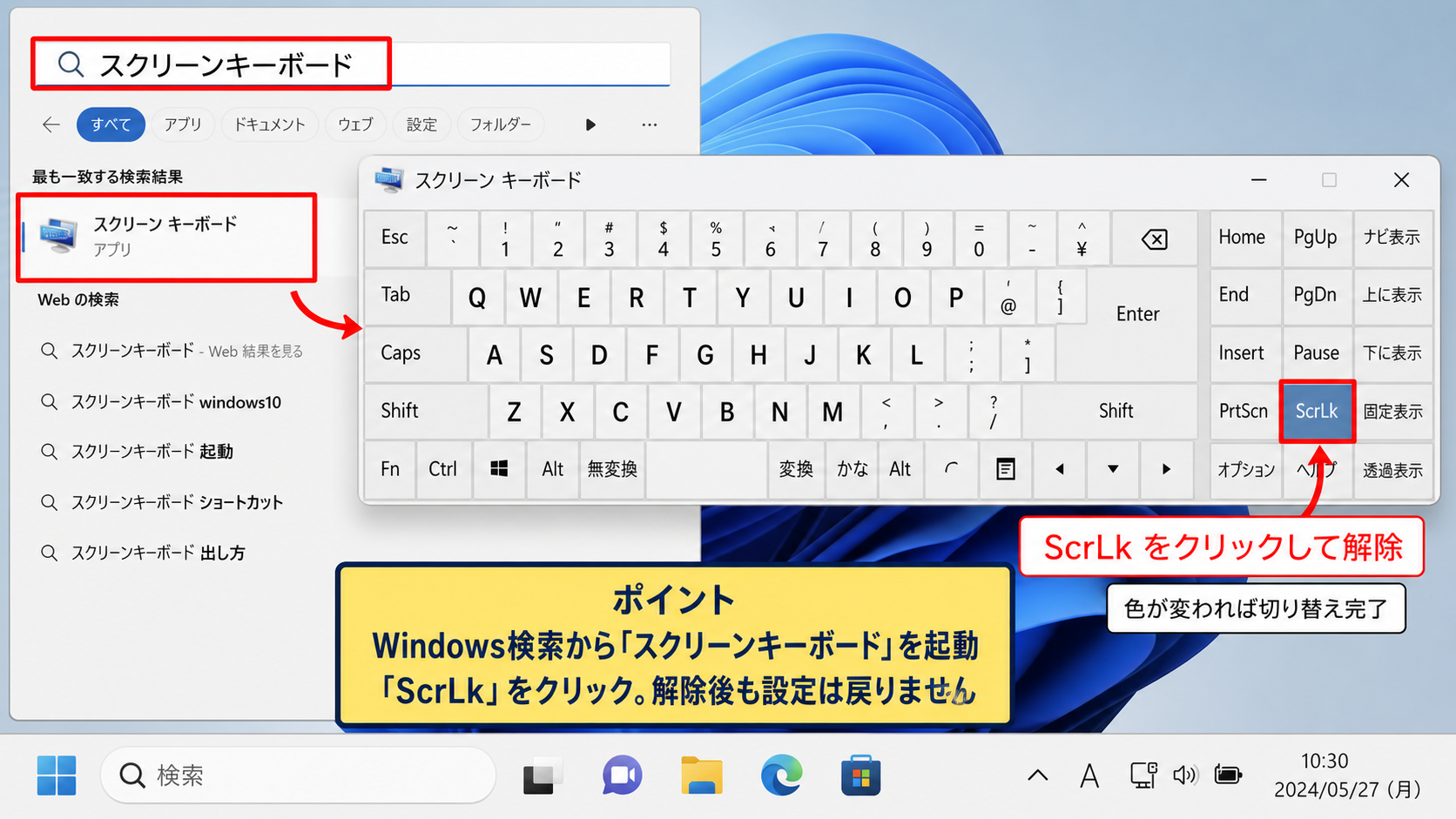
Task: Click in the スクリーンキーボード search field
Action: click(x=352, y=64)
